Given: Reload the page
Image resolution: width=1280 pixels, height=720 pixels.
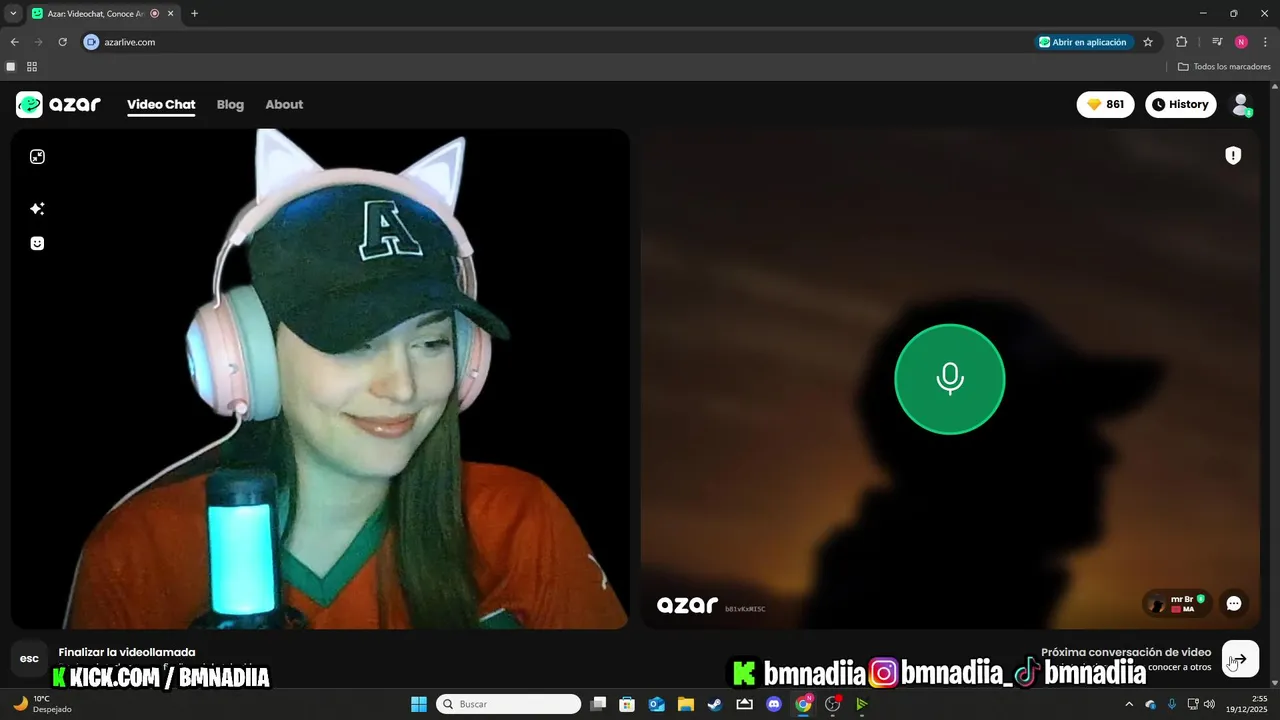Looking at the screenshot, I should click(62, 42).
